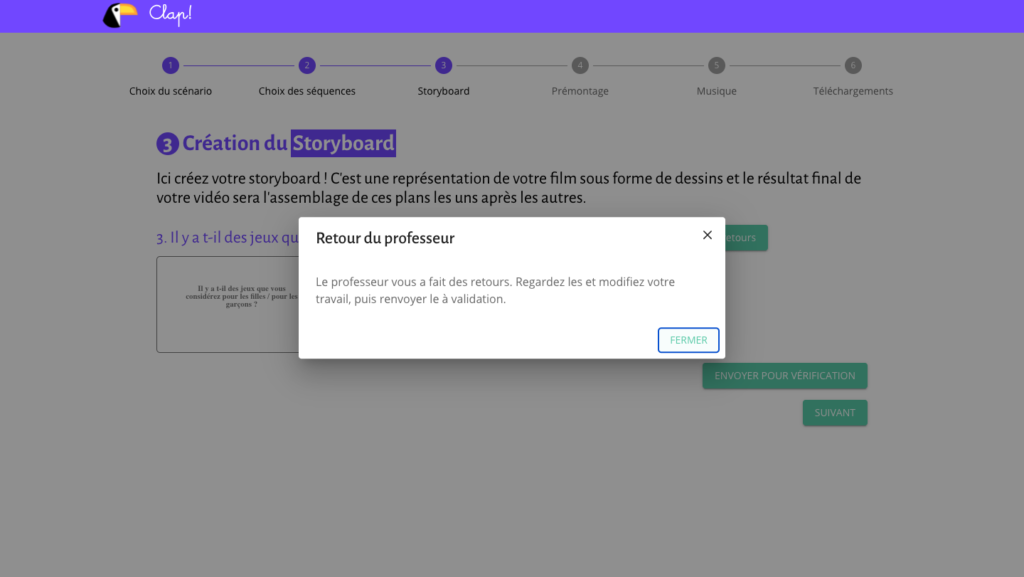Select the step 5 numbered circle

[x=716, y=66]
